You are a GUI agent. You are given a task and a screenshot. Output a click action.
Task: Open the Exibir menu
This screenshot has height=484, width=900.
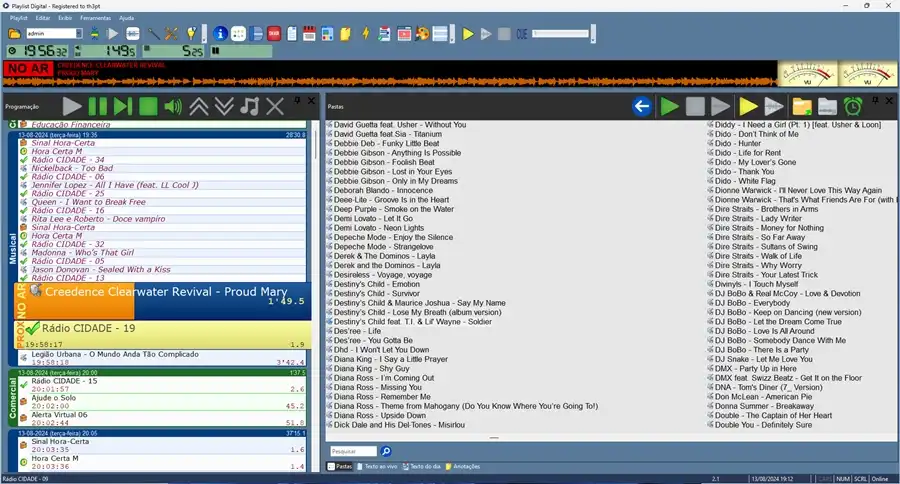(x=65, y=18)
